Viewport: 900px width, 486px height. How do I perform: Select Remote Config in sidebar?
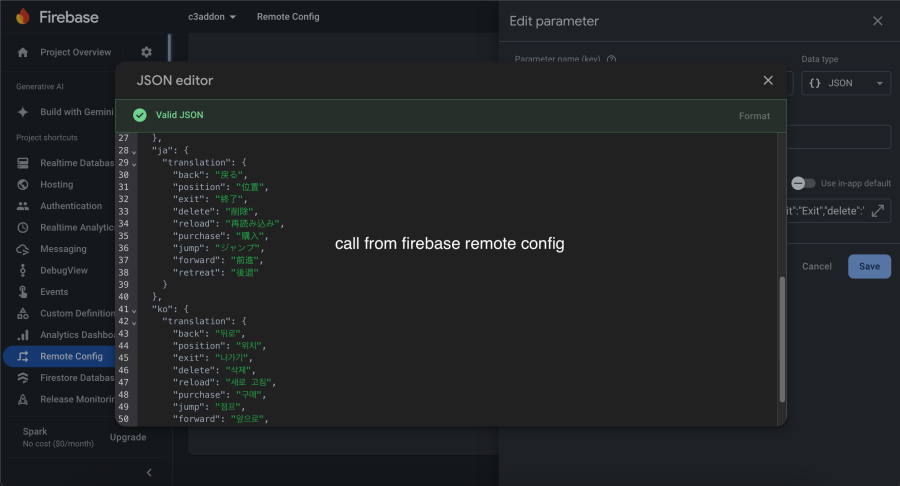pyautogui.click(x=71, y=356)
